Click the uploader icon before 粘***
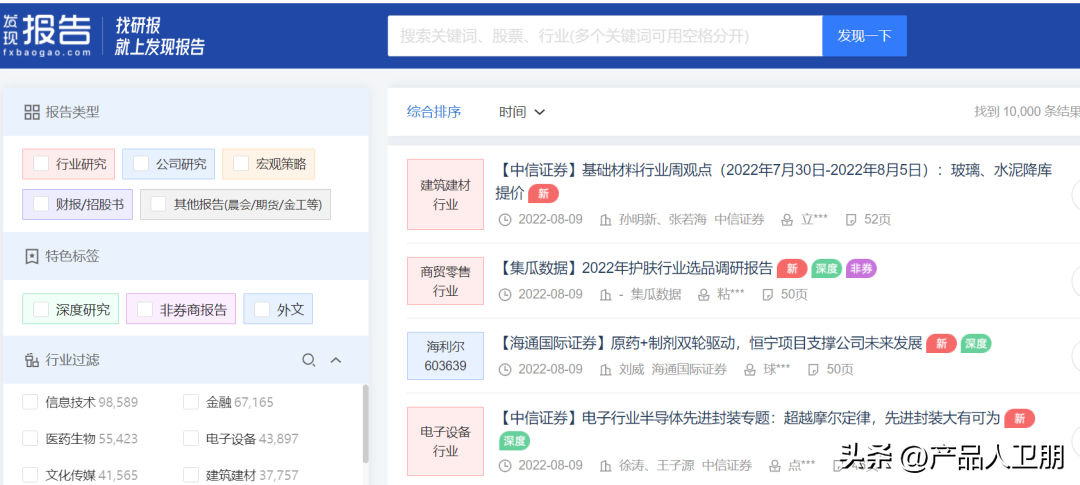1080x485 pixels. coord(704,295)
